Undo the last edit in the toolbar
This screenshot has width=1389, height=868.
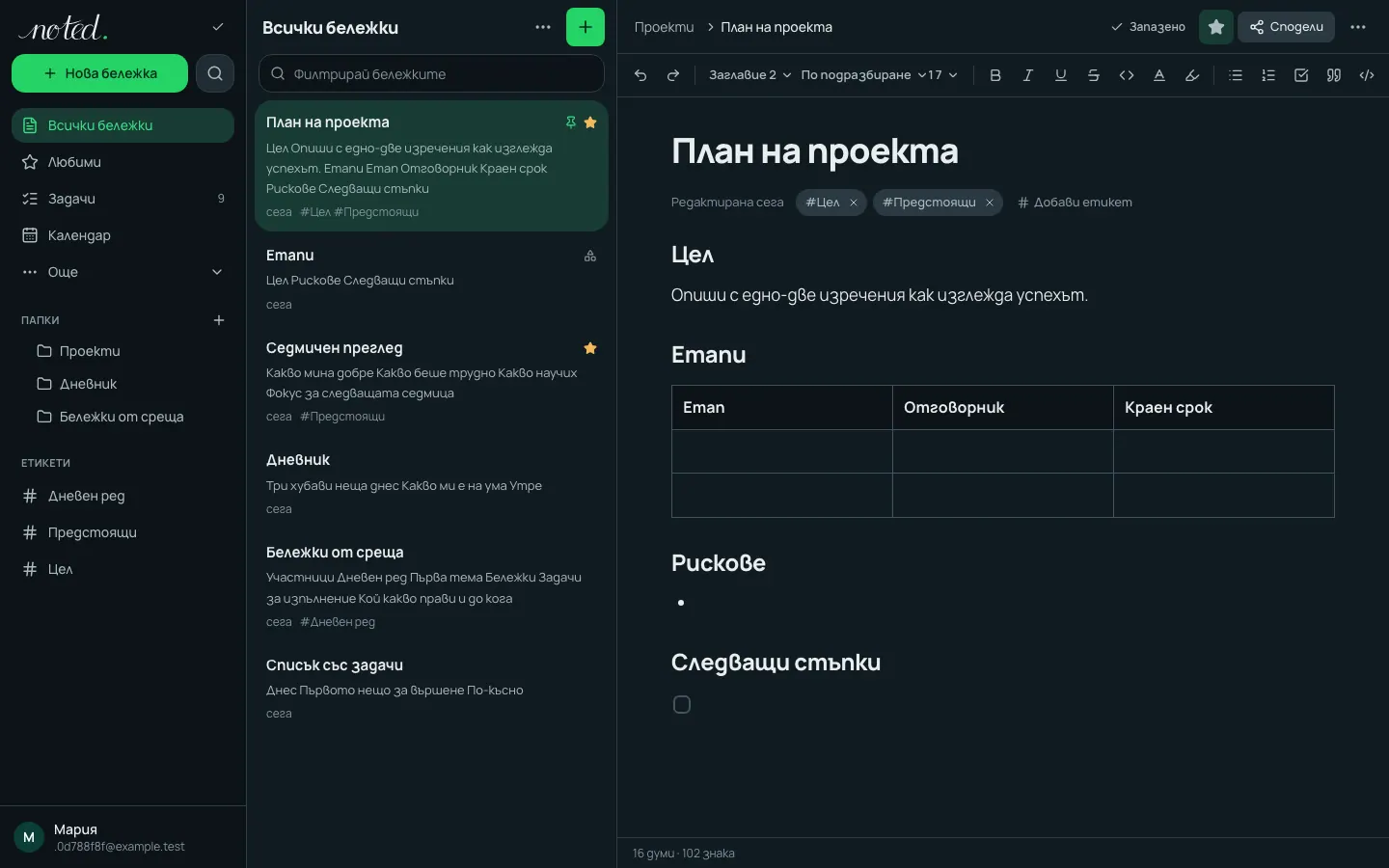coord(640,75)
